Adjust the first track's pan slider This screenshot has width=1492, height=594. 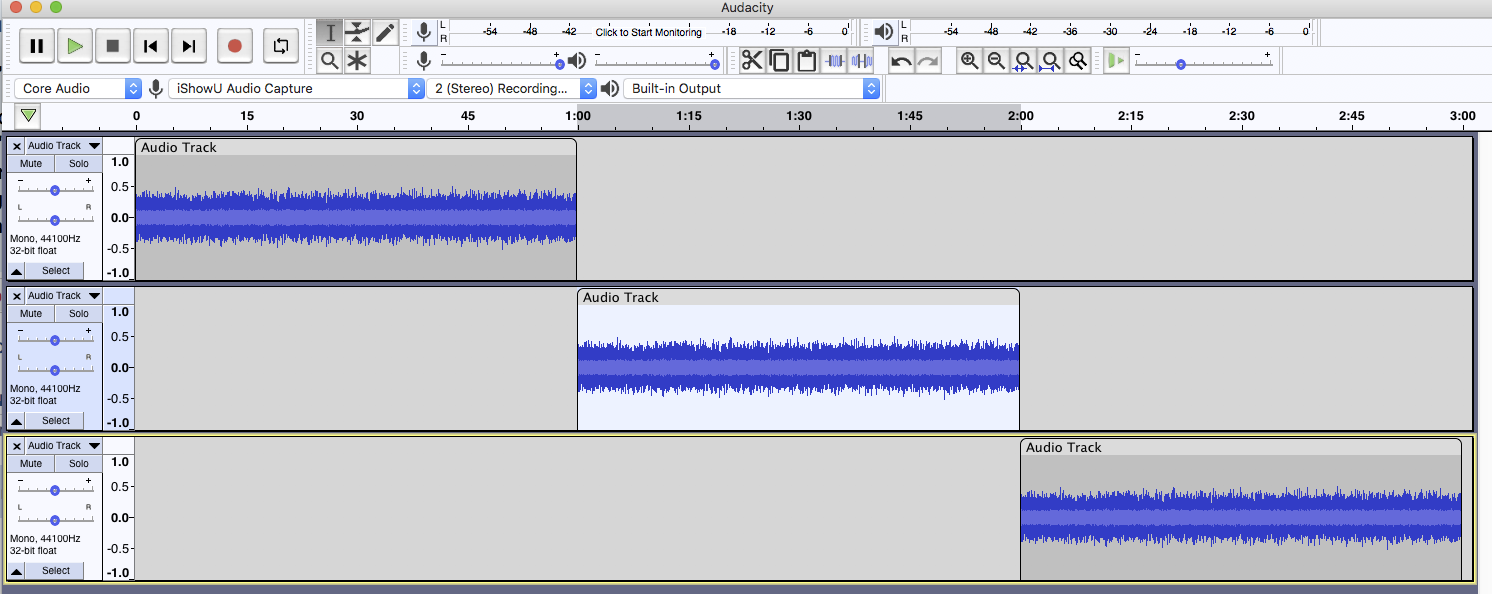[55, 219]
